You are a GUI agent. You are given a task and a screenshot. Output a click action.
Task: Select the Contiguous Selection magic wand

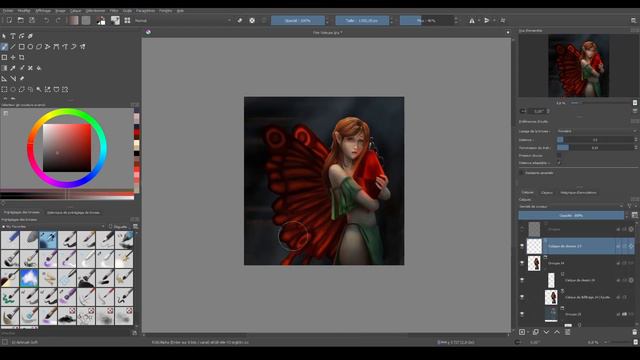39,89
